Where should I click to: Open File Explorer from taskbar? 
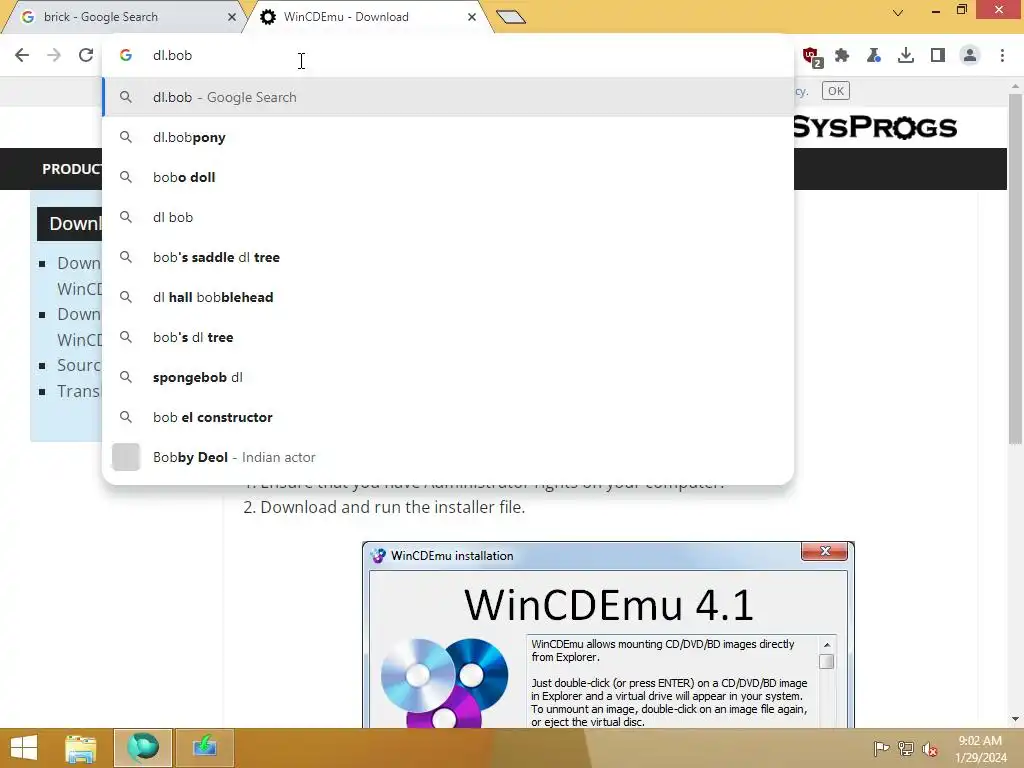pos(81,748)
